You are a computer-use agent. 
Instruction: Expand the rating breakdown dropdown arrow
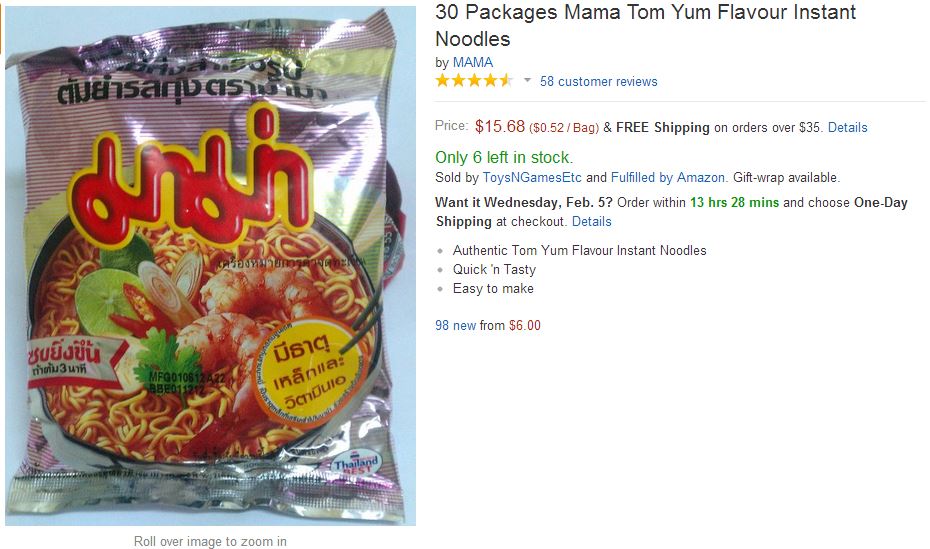(x=527, y=80)
